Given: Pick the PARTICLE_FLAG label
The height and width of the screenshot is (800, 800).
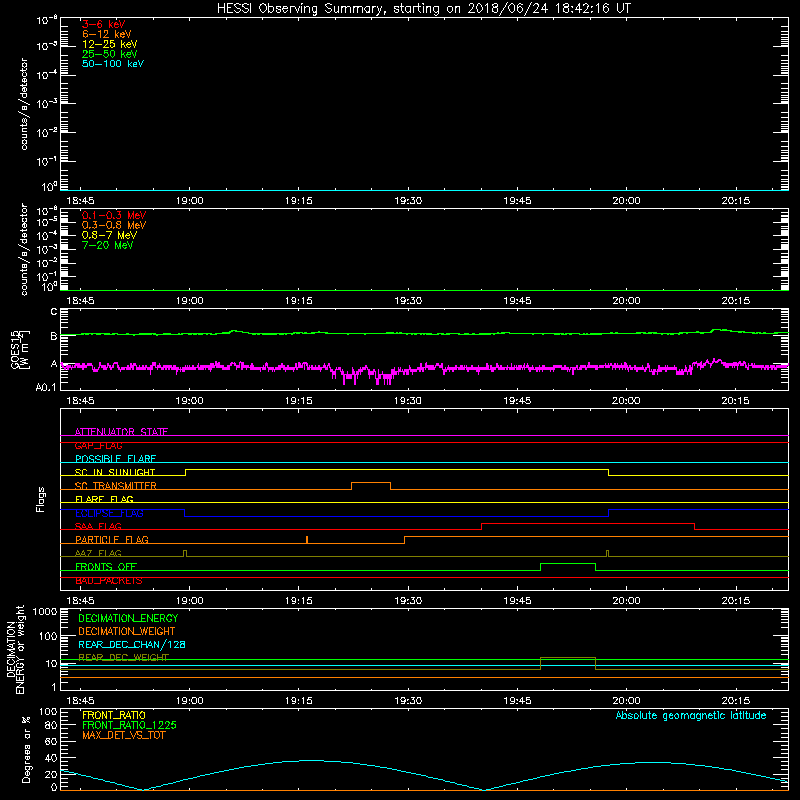Looking at the screenshot, I should click(112, 539).
